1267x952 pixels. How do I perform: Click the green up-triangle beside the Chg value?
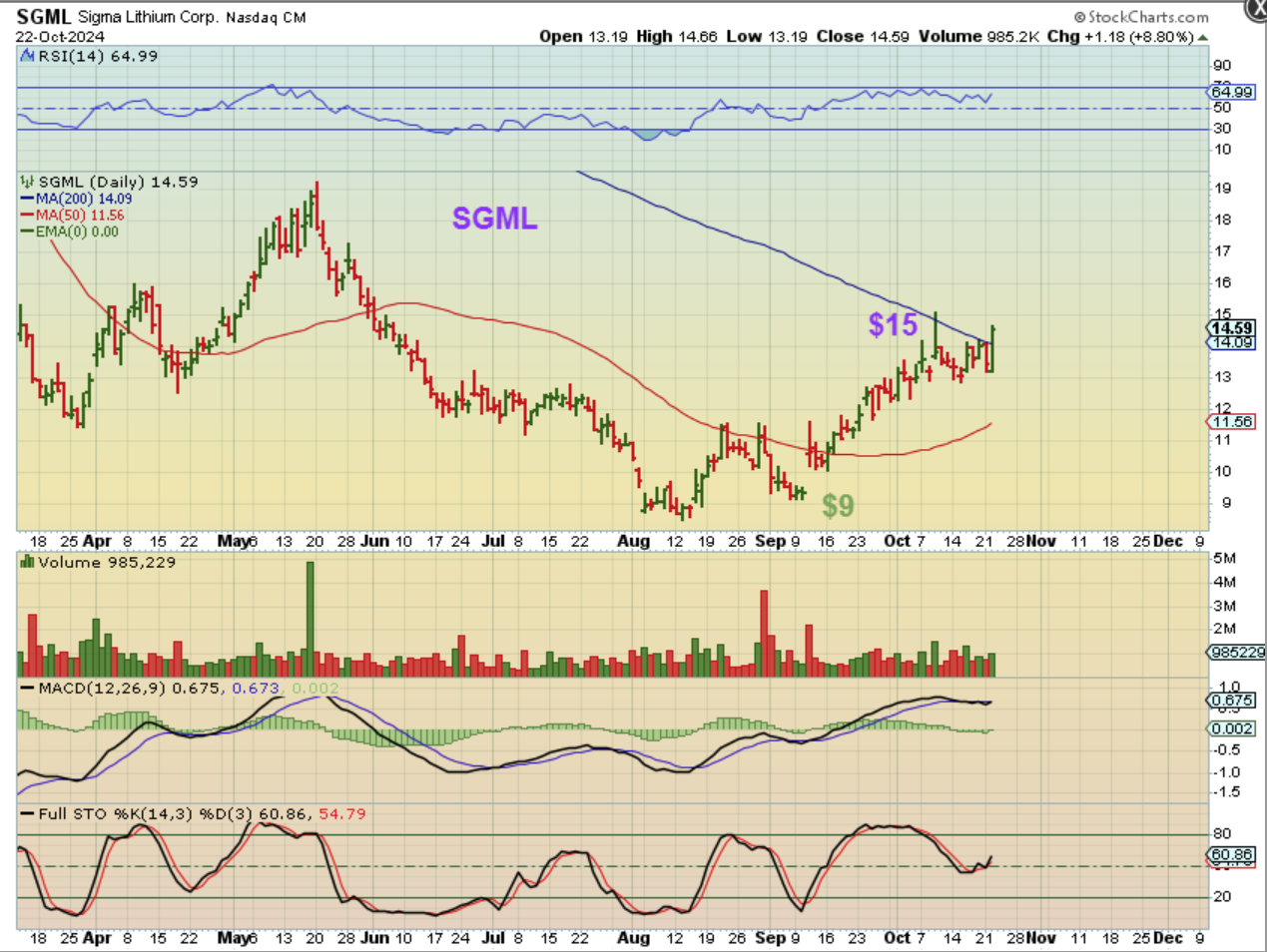1202,37
